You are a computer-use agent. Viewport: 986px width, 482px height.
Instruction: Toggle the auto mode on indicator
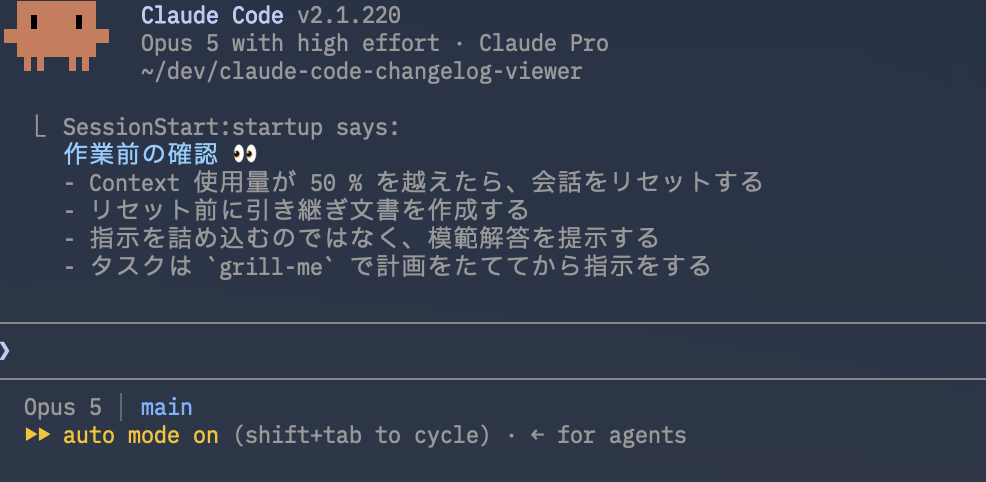pyautogui.click(x=141, y=435)
